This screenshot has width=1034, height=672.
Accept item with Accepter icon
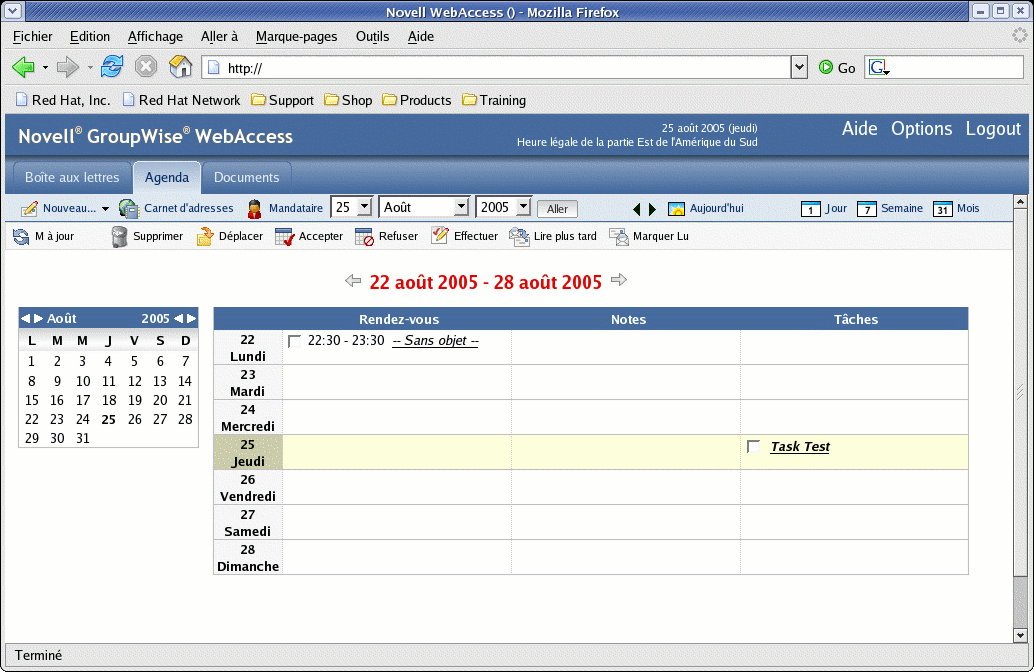(x=285, y=236)
